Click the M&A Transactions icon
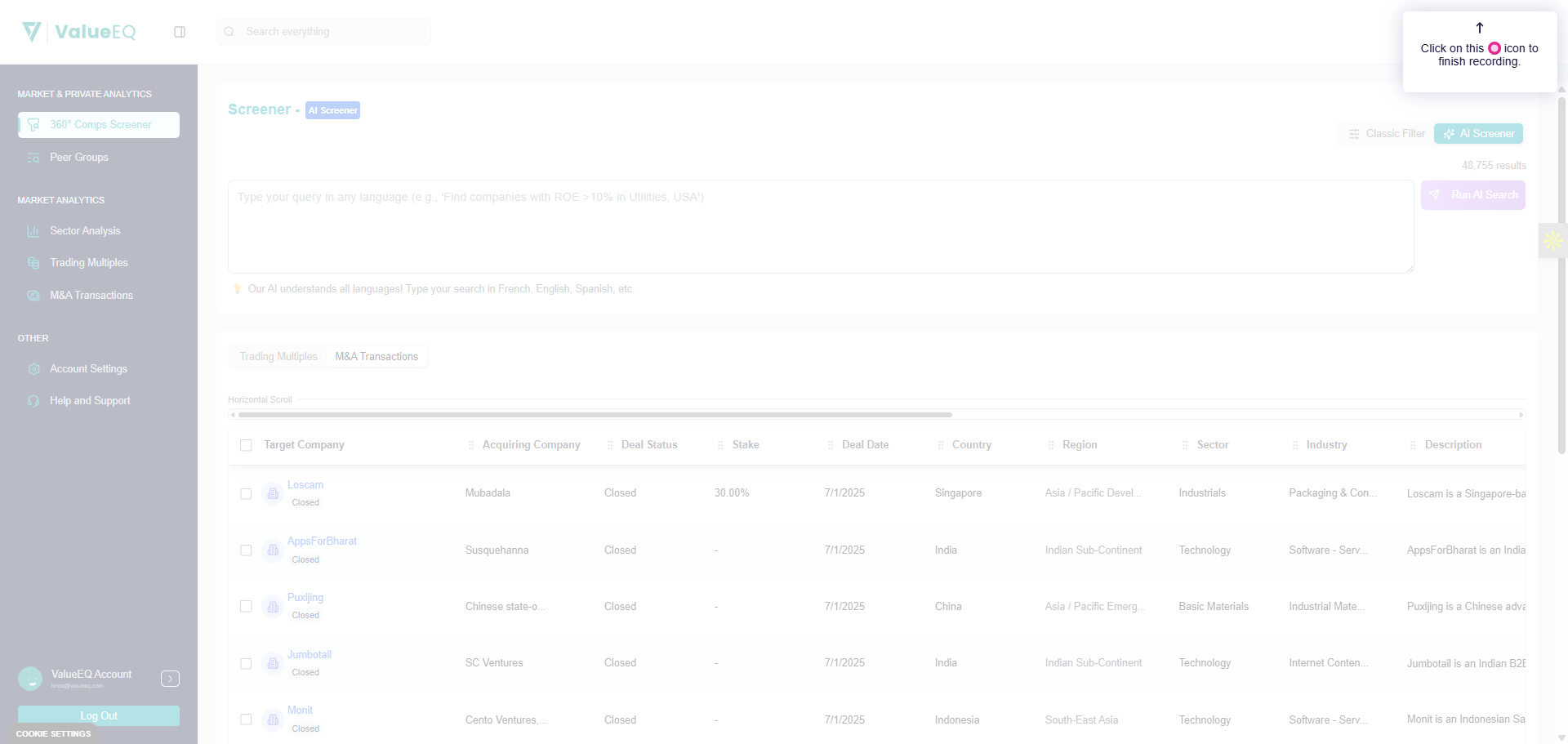1568x744 pixels. pyautogui.click(x=33, y=296)
